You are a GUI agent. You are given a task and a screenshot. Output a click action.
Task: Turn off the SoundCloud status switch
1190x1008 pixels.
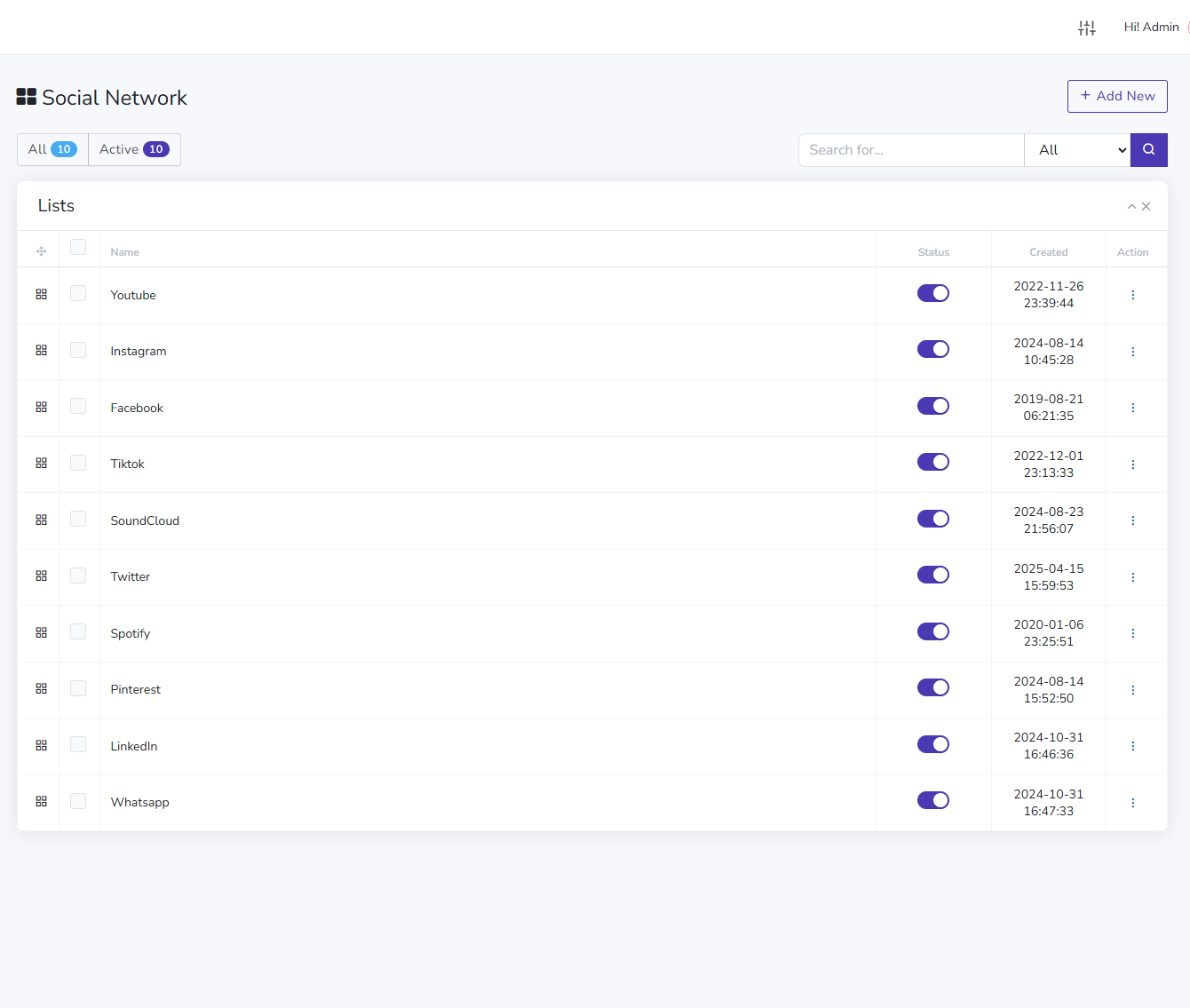933,518
